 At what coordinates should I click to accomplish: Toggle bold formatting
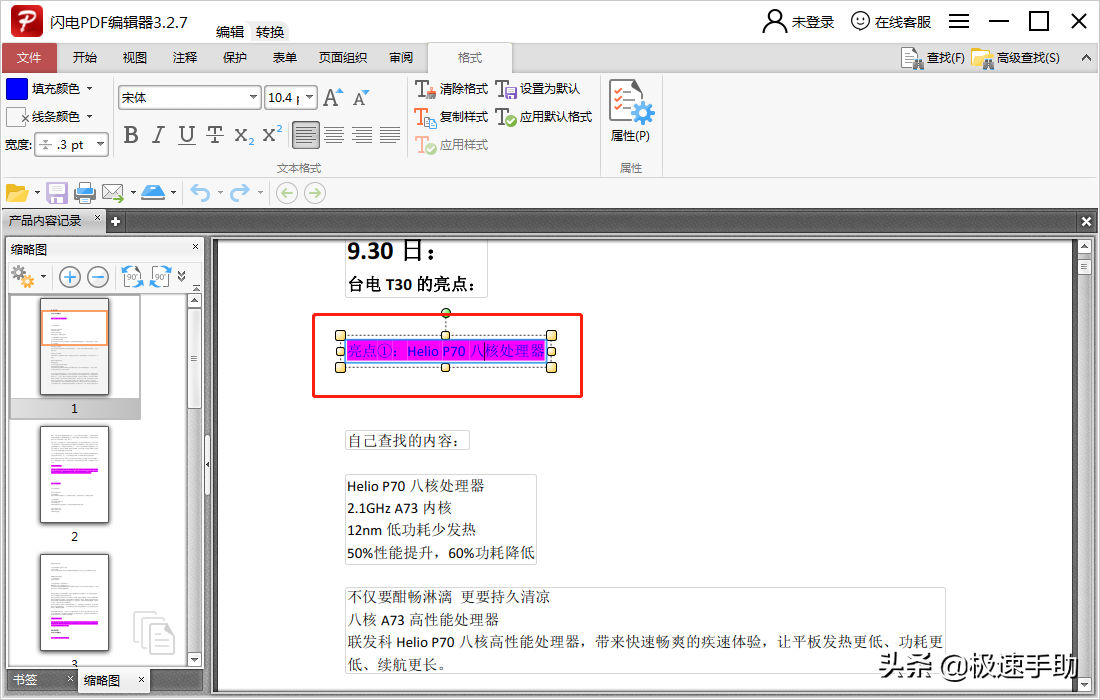coord(131,133)
